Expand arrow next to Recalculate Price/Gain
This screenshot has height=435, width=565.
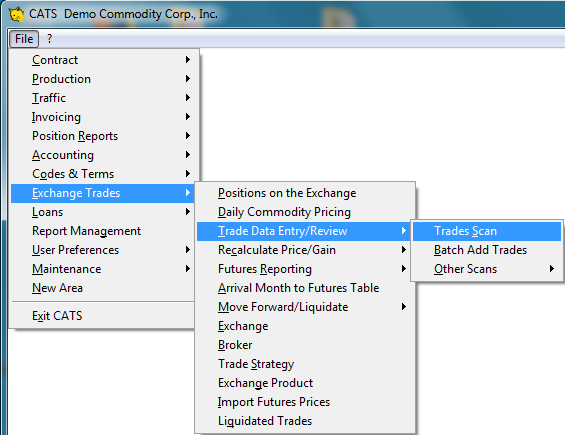point(404,250)
